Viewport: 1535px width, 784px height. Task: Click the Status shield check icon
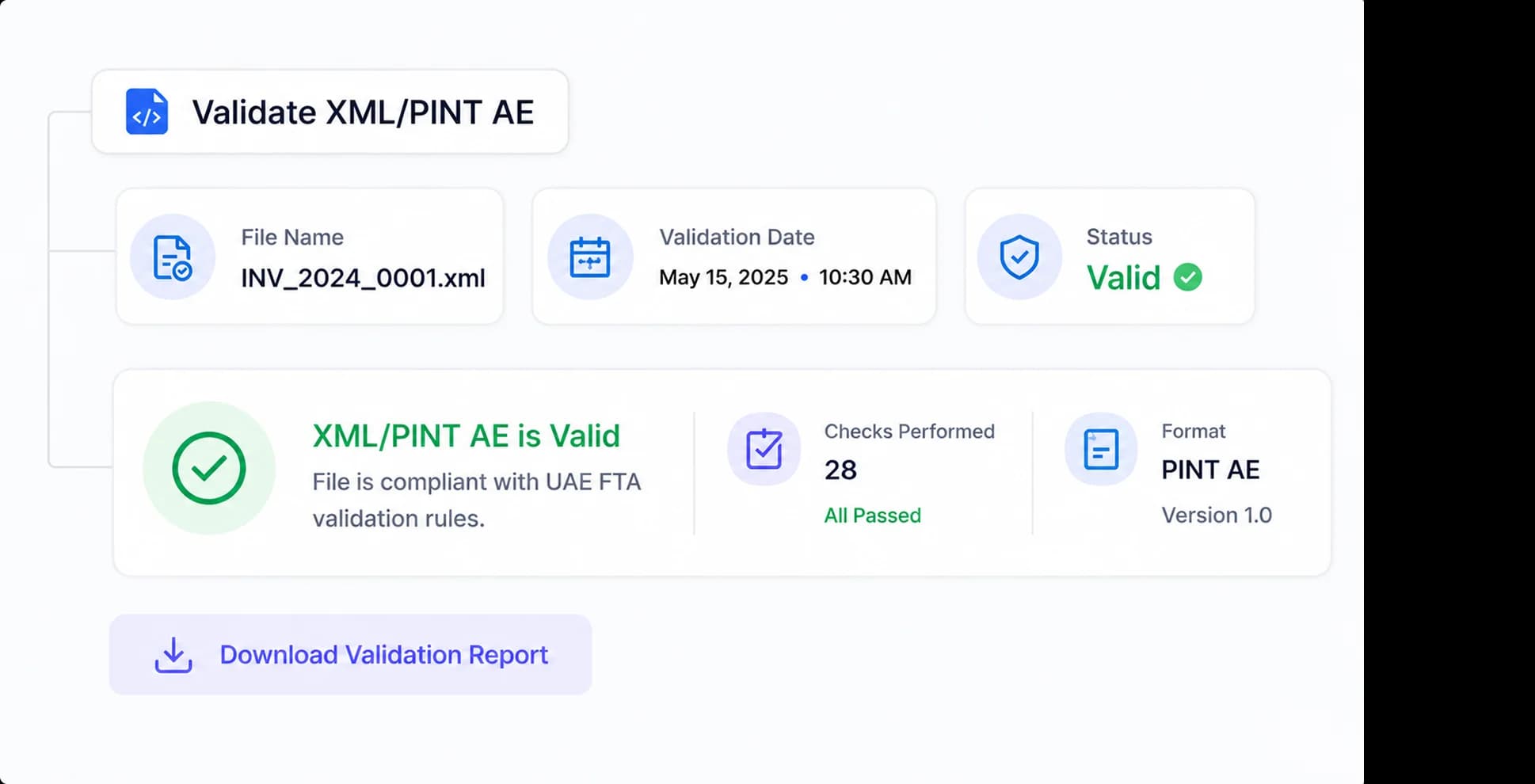(1019, 257)
